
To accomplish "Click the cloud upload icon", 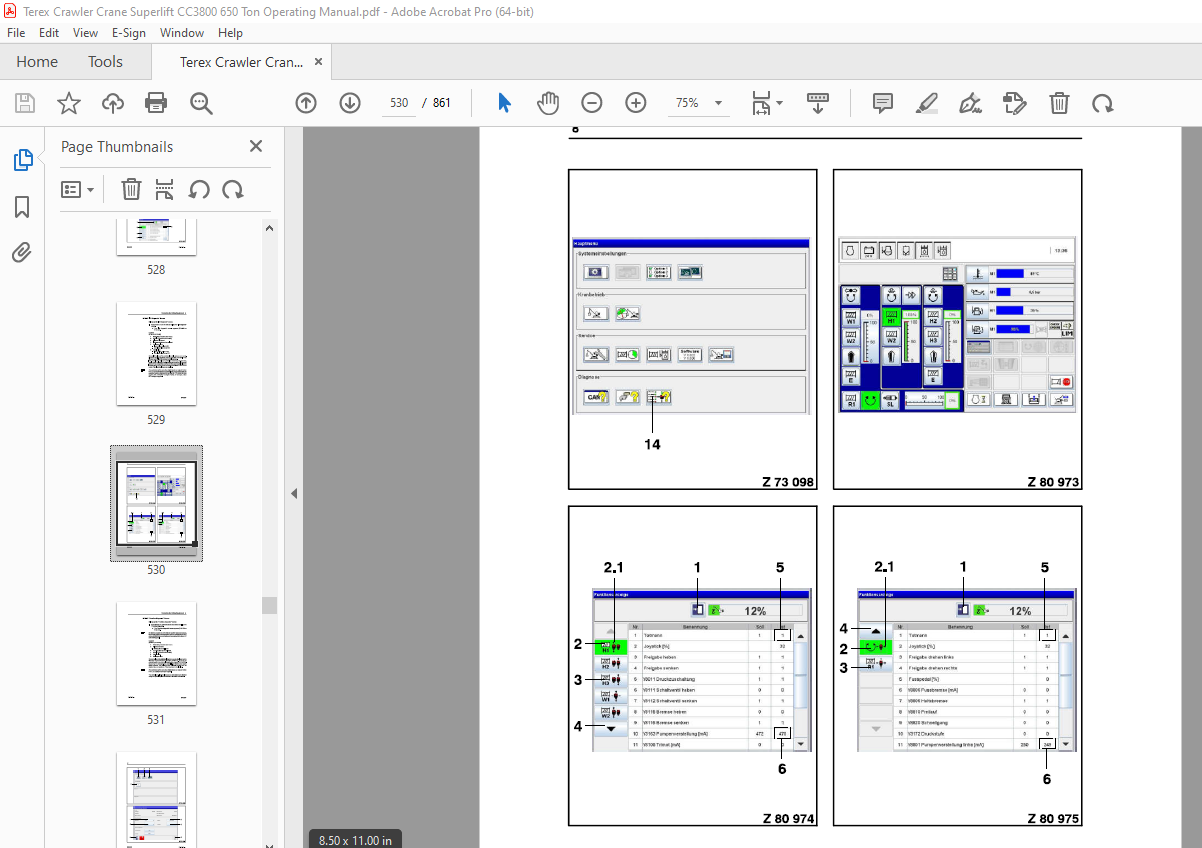I will tap(113, 103).
